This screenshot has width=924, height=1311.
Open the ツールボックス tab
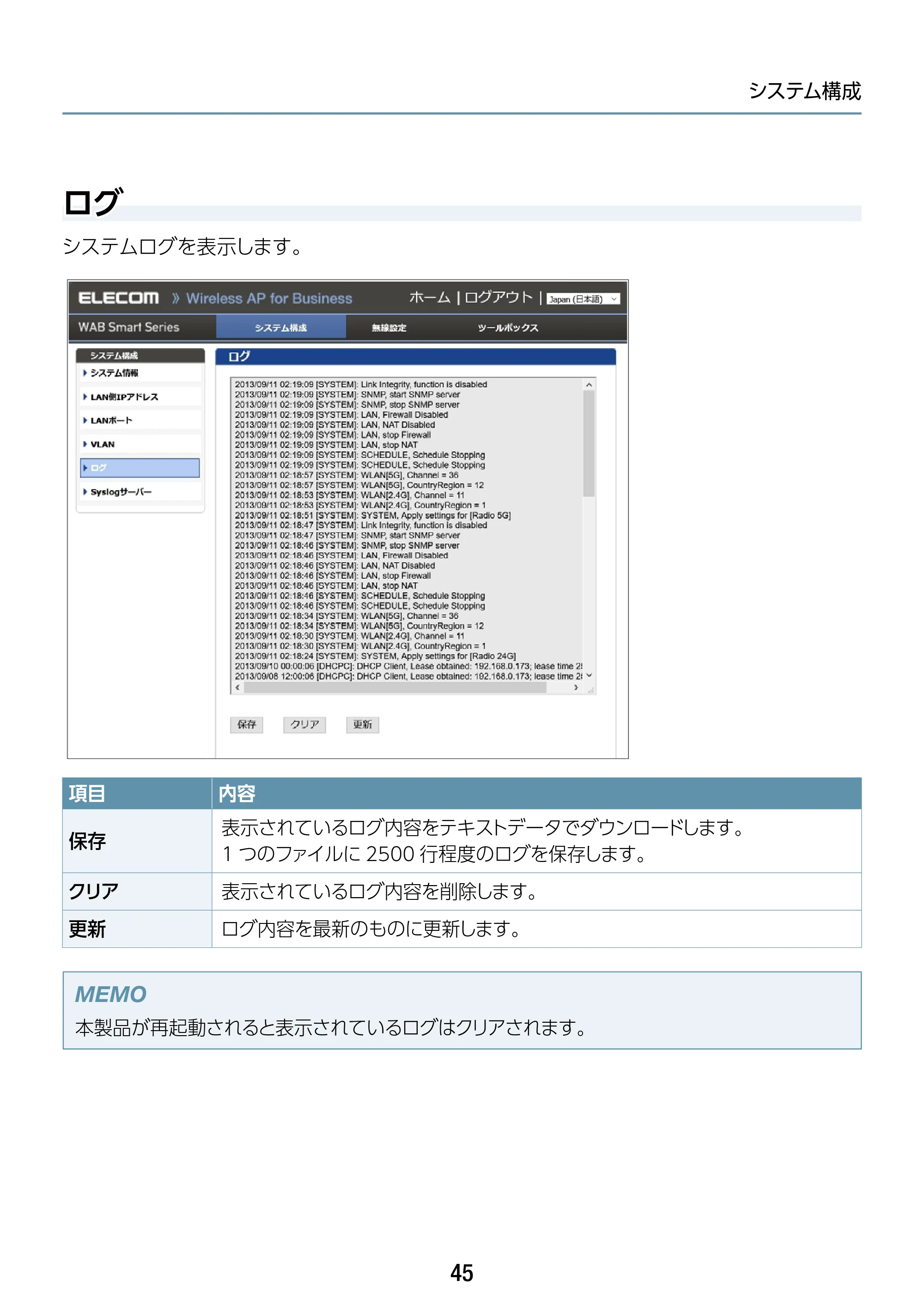click(x=508, y=328)
